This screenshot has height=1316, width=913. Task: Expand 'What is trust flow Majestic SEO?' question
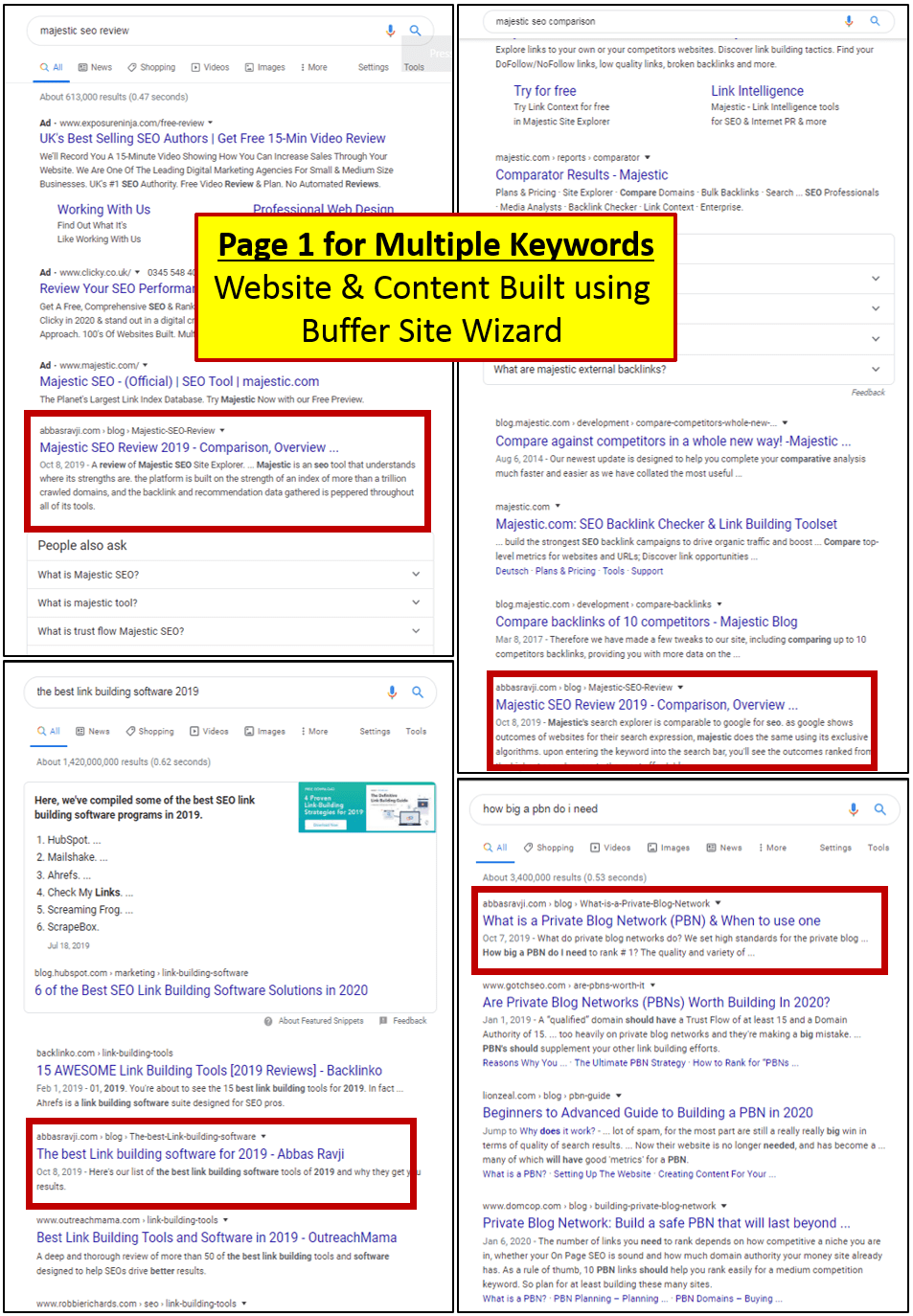229,631
